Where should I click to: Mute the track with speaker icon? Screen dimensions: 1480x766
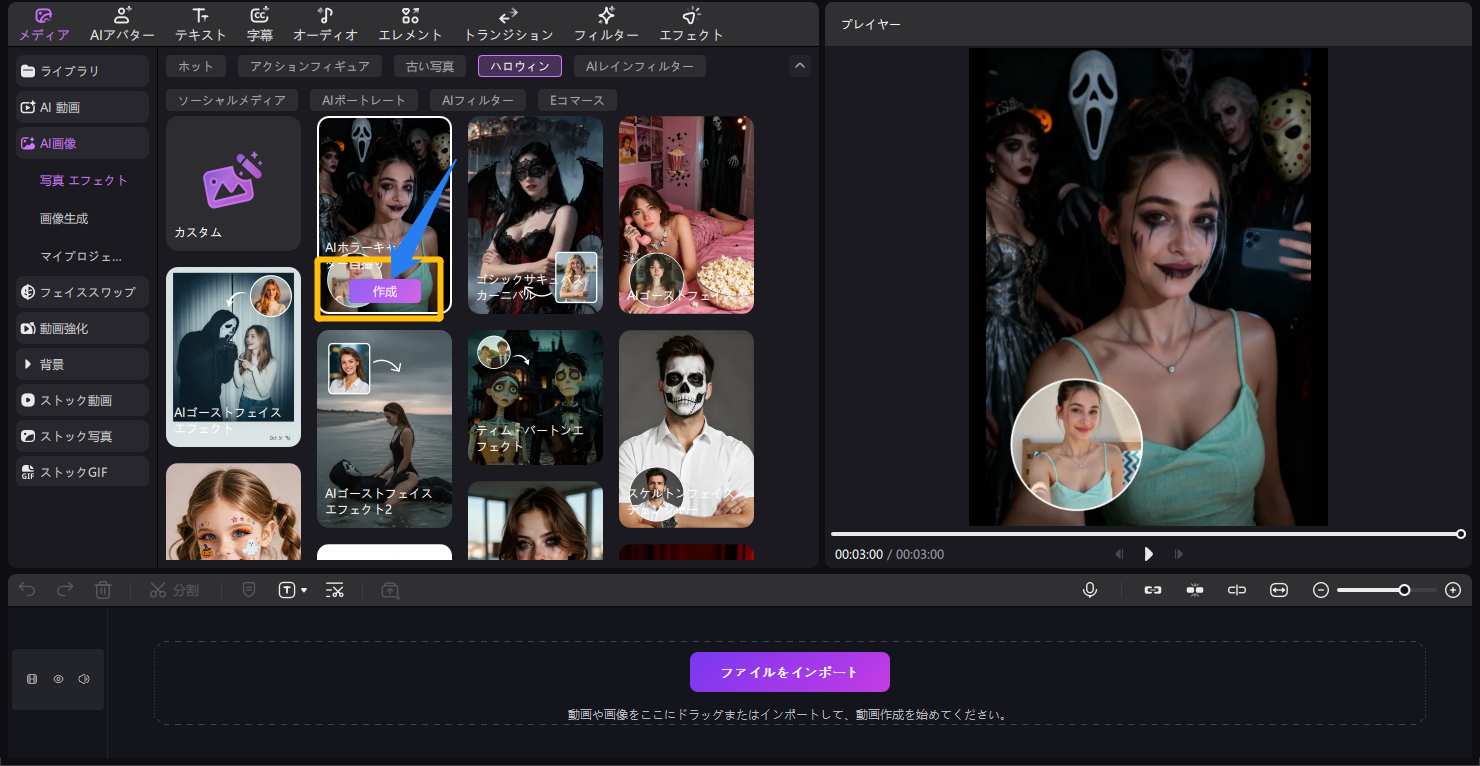pos(84,679)
